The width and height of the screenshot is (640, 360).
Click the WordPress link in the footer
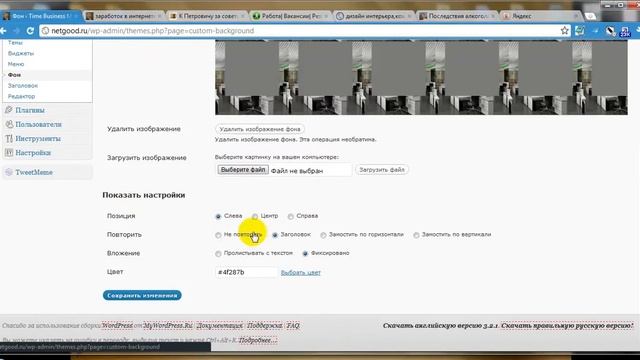click(x=117, y=326)
